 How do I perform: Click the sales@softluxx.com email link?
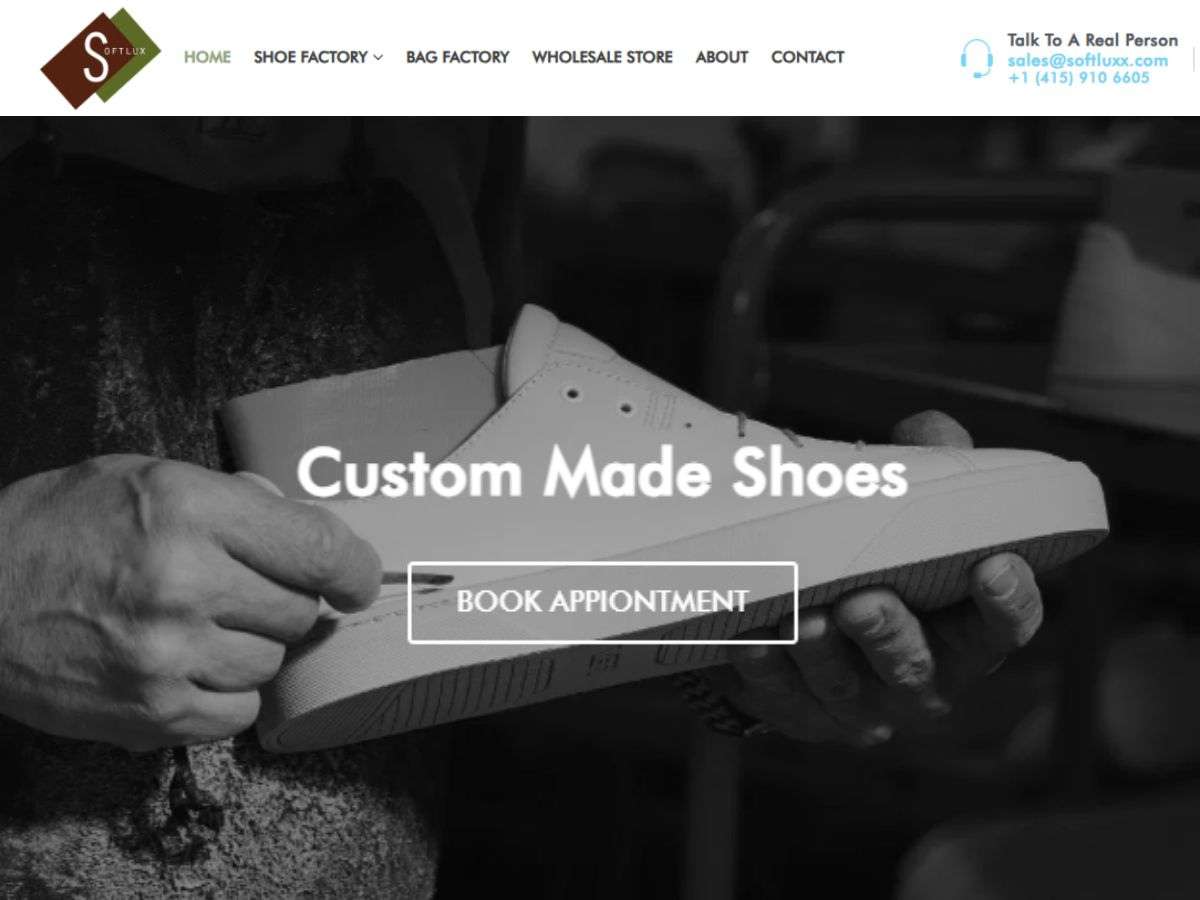pyautogui.click(x=1087, y=60)
